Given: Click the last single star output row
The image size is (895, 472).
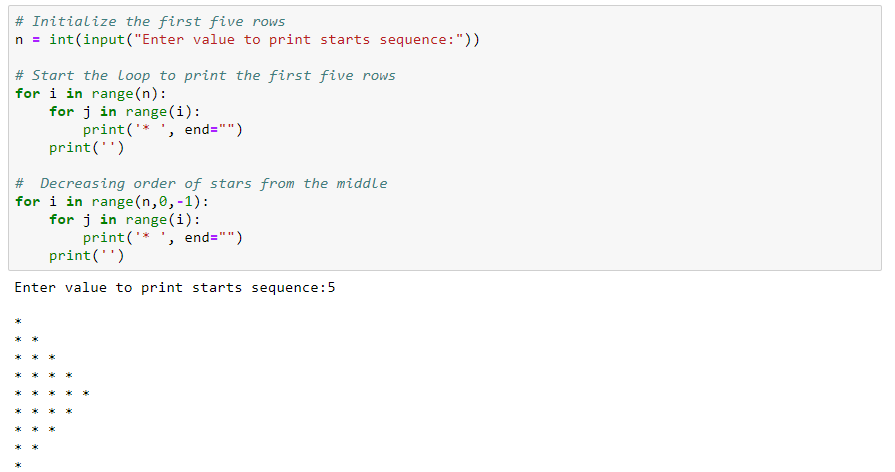Looking at the screenshot, I should [x=18, y=465].
